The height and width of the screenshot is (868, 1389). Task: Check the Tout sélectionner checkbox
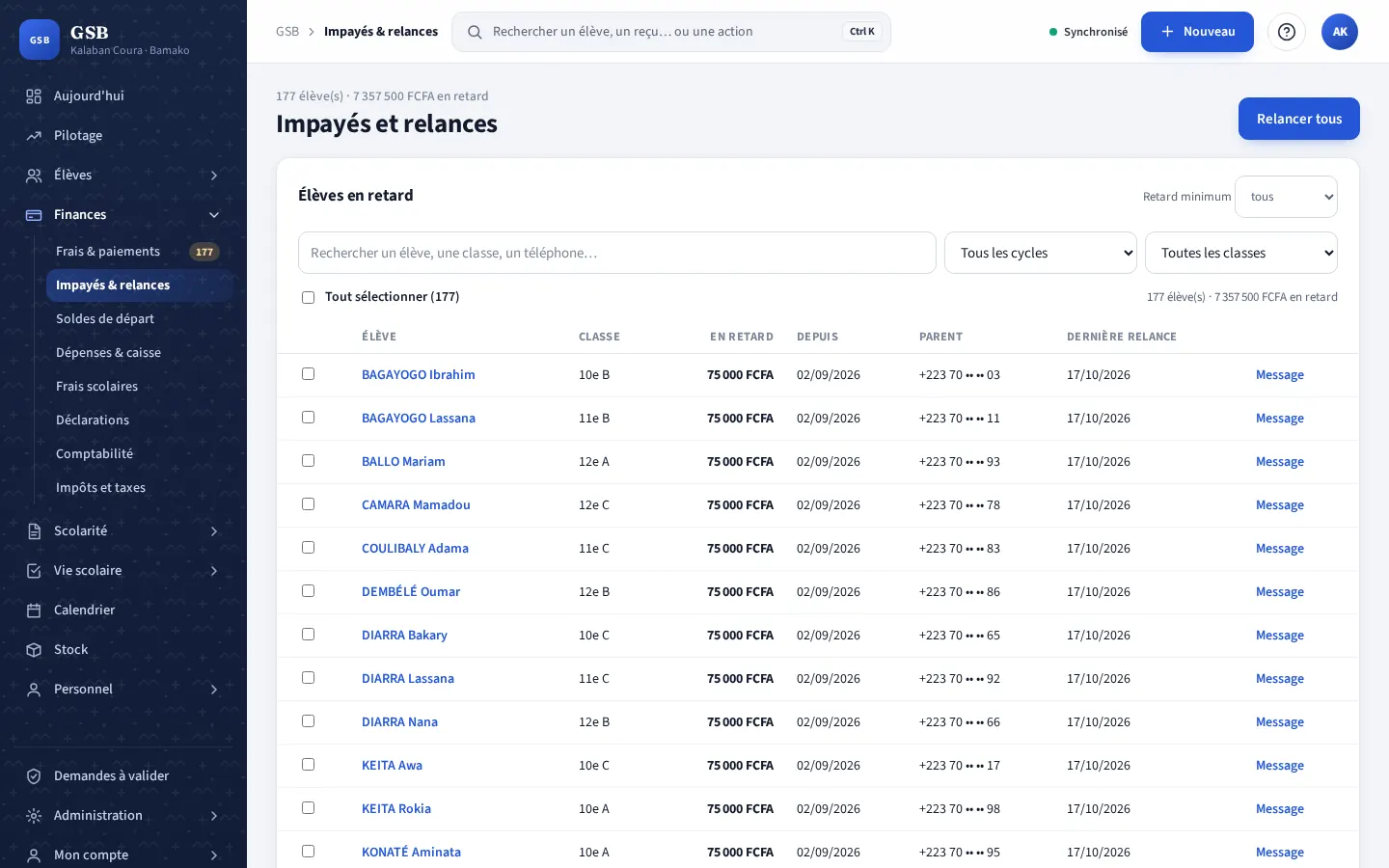coord(308,297)
